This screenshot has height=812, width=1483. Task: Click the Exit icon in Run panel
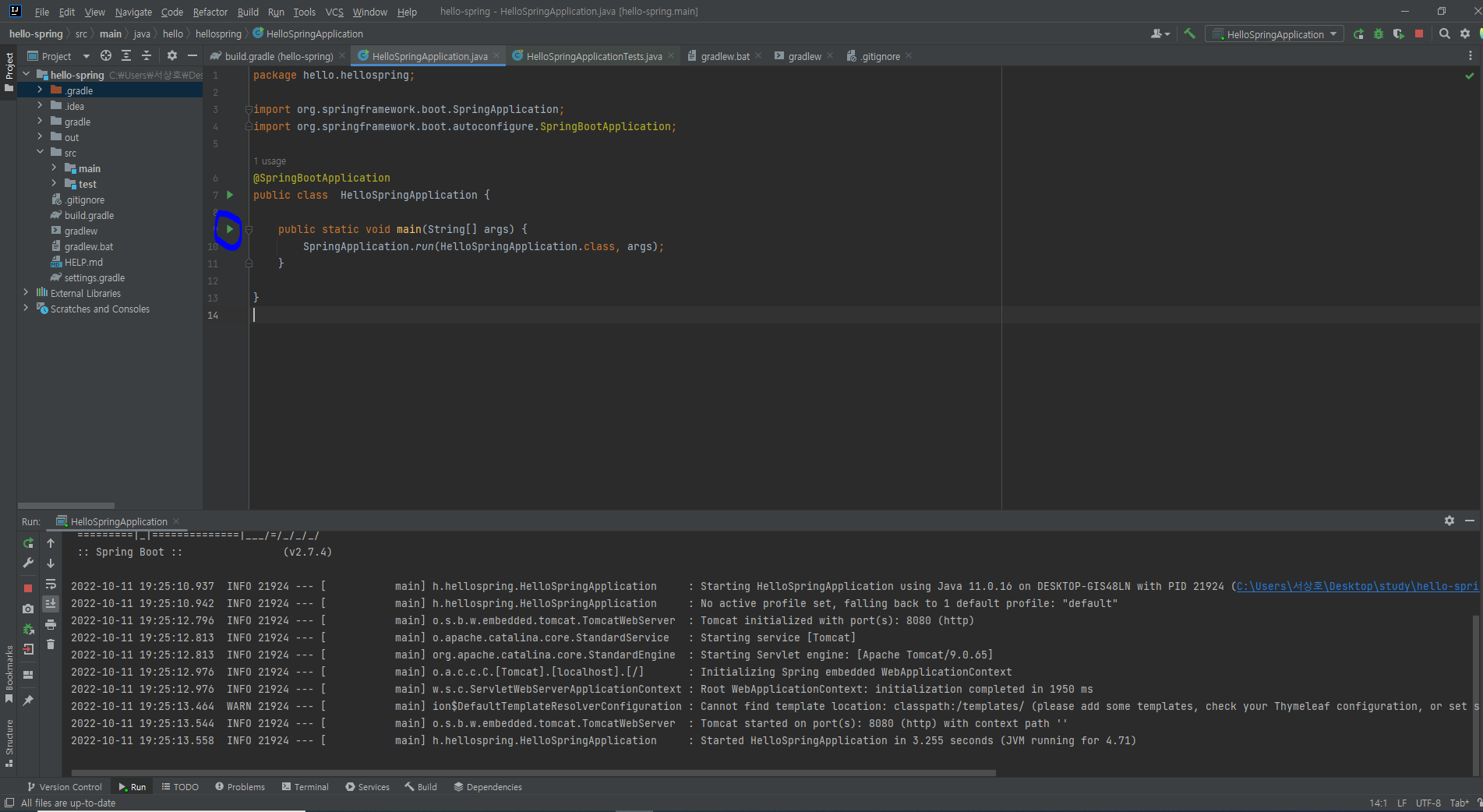pos(29,649)
